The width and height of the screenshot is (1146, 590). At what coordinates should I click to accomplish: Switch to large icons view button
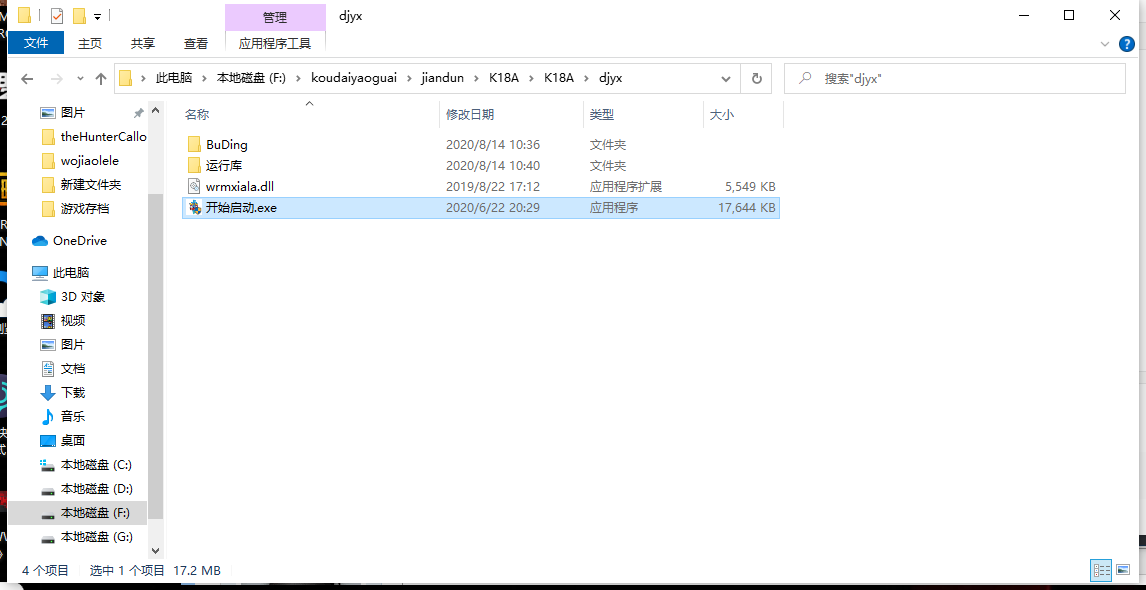pos(1123,570)
